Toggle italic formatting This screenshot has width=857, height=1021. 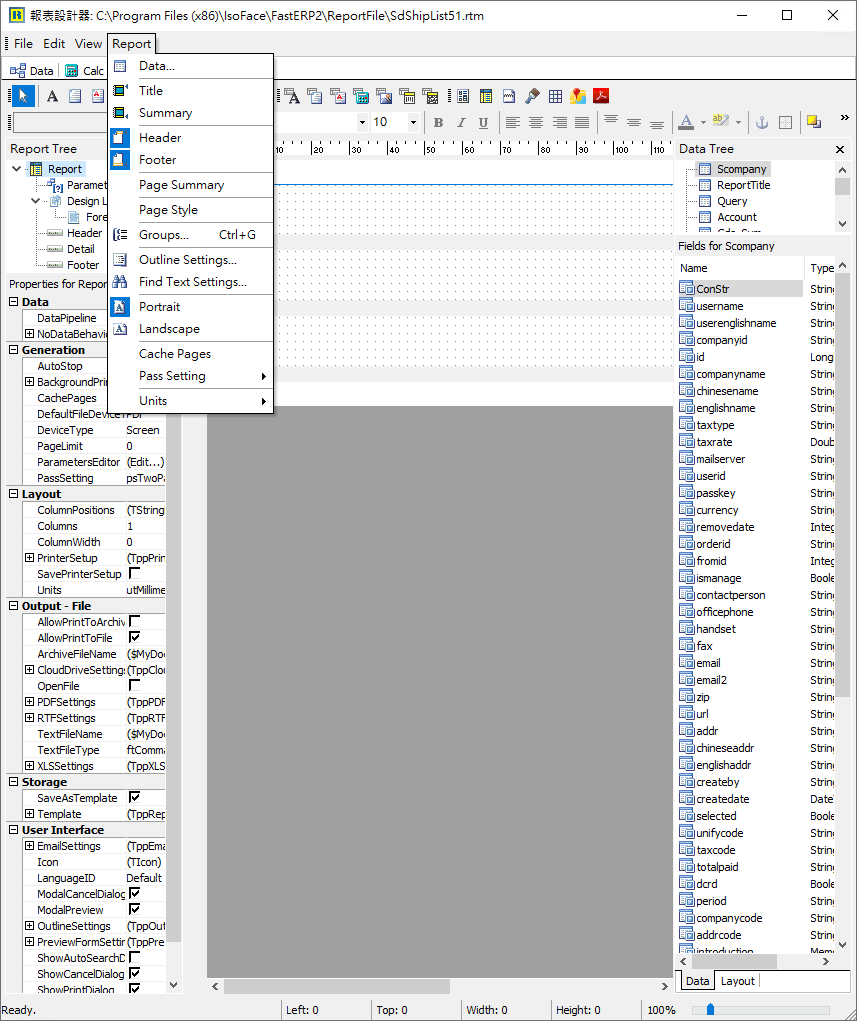pos(461,122)
